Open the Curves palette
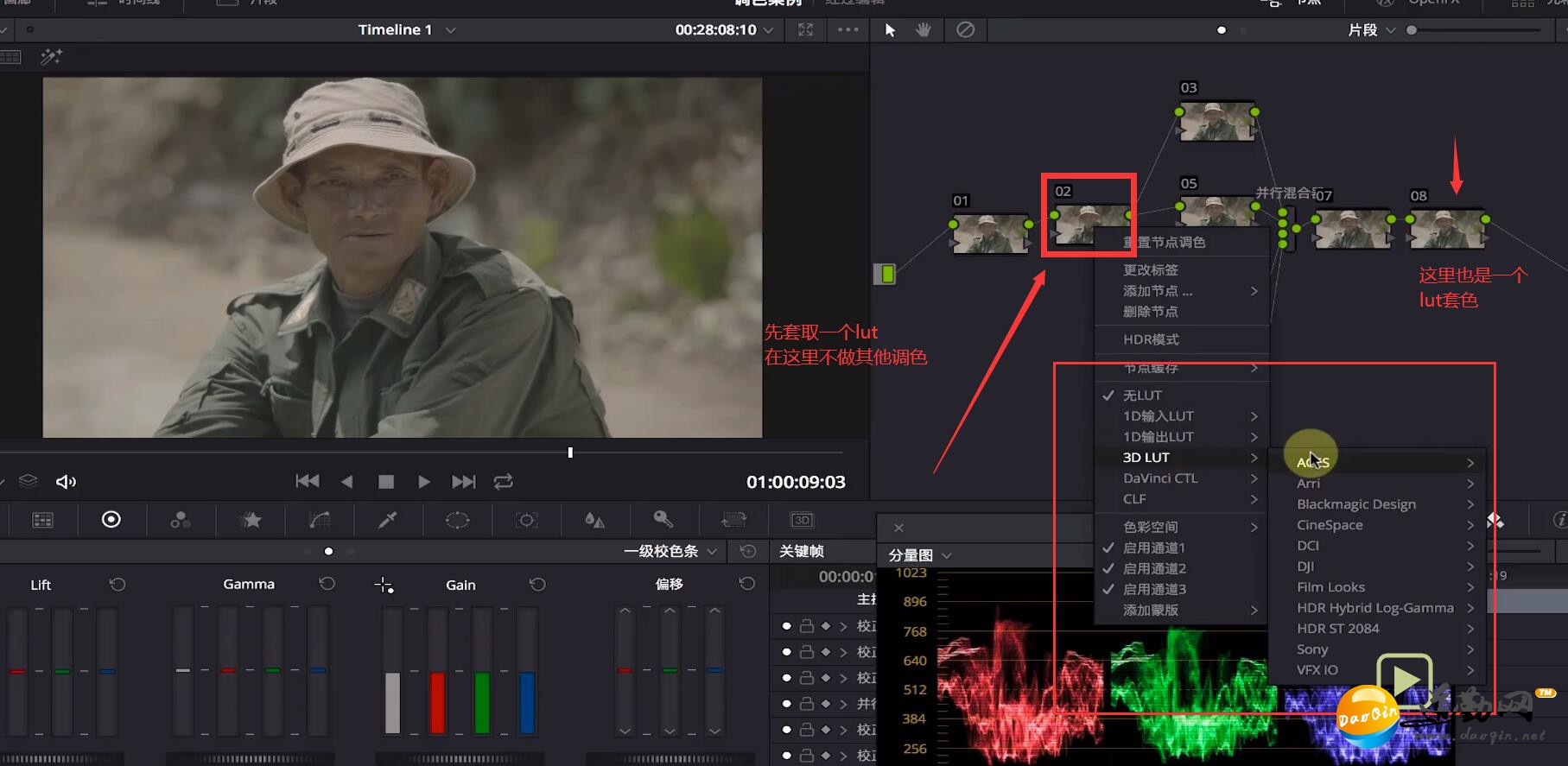1568x766 pixels. pos(320,520)
